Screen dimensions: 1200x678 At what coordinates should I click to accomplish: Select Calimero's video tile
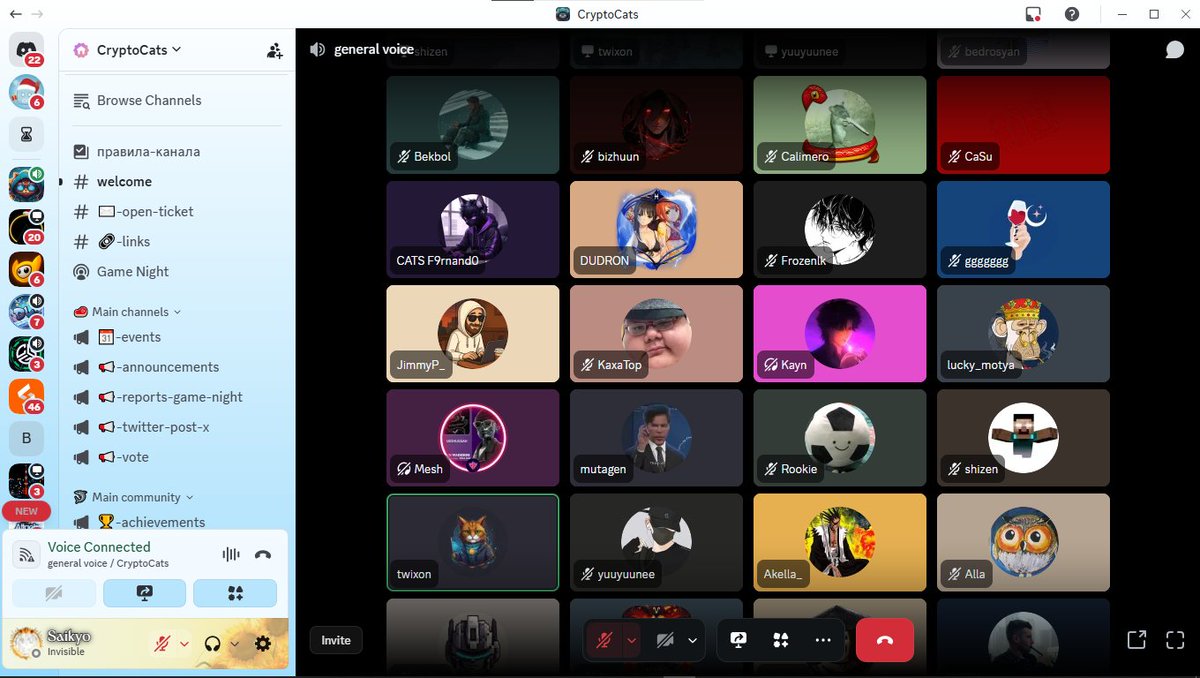(840, 125)
